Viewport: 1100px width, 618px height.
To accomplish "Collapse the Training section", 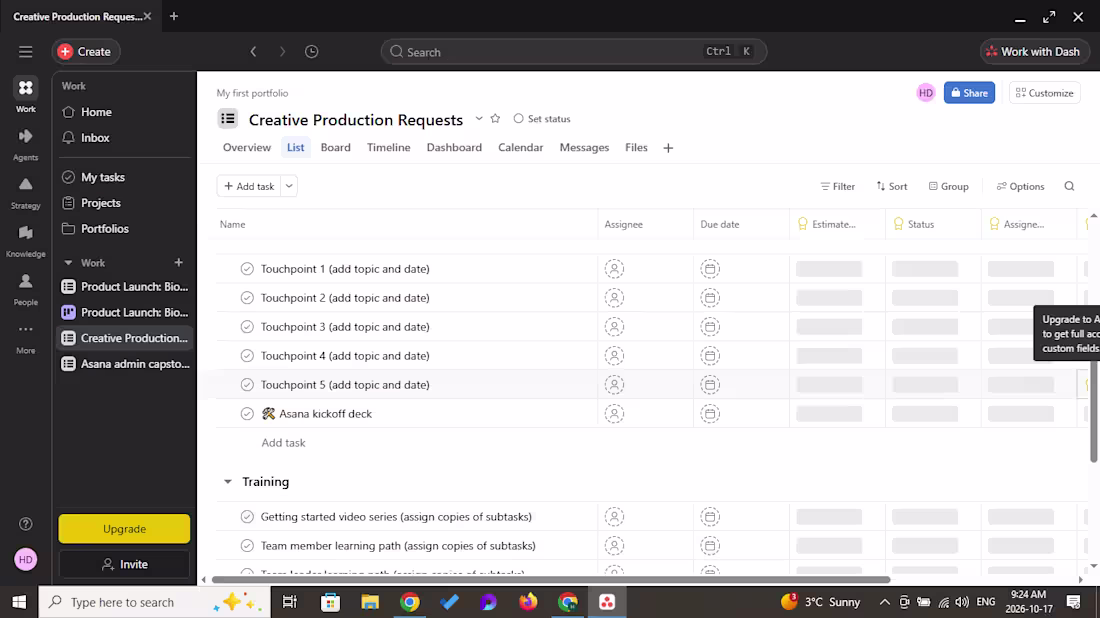I will (x=227, y=482).
